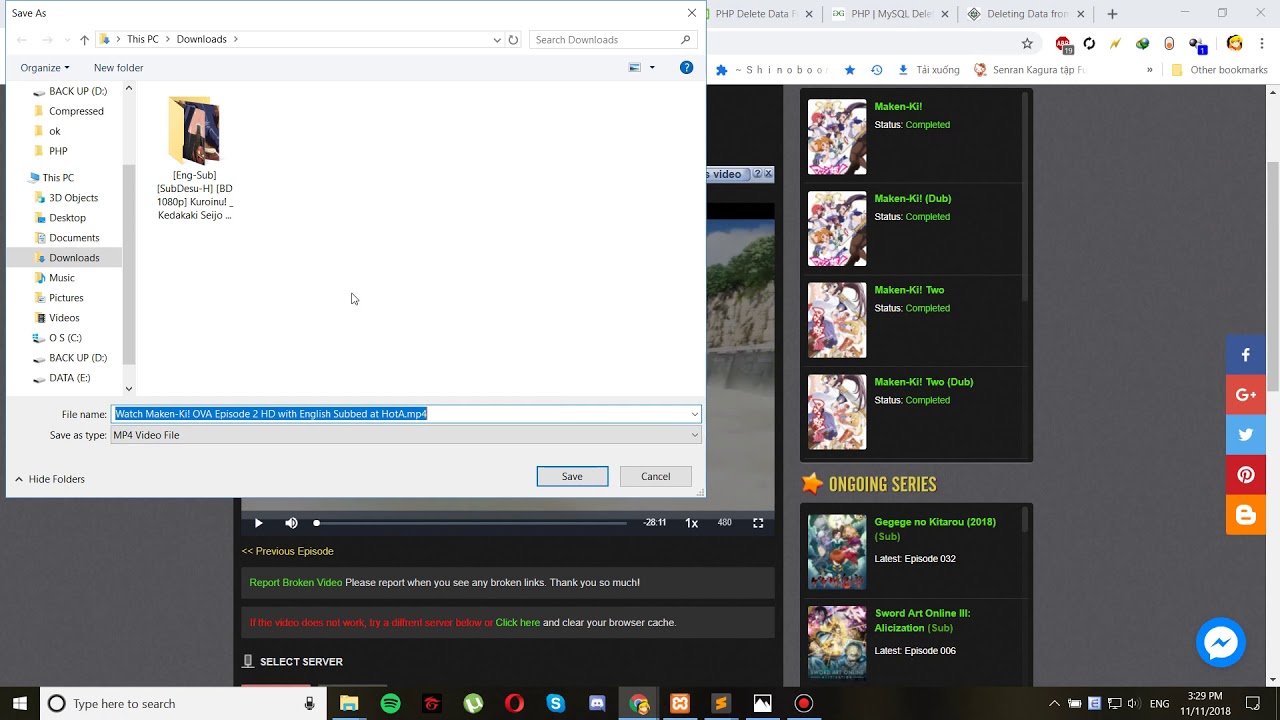Open a new Chrome tab
Image resolution: width=1280 pixels, height=720 pixels.
pyautogui.click(x=1112, y=14)
